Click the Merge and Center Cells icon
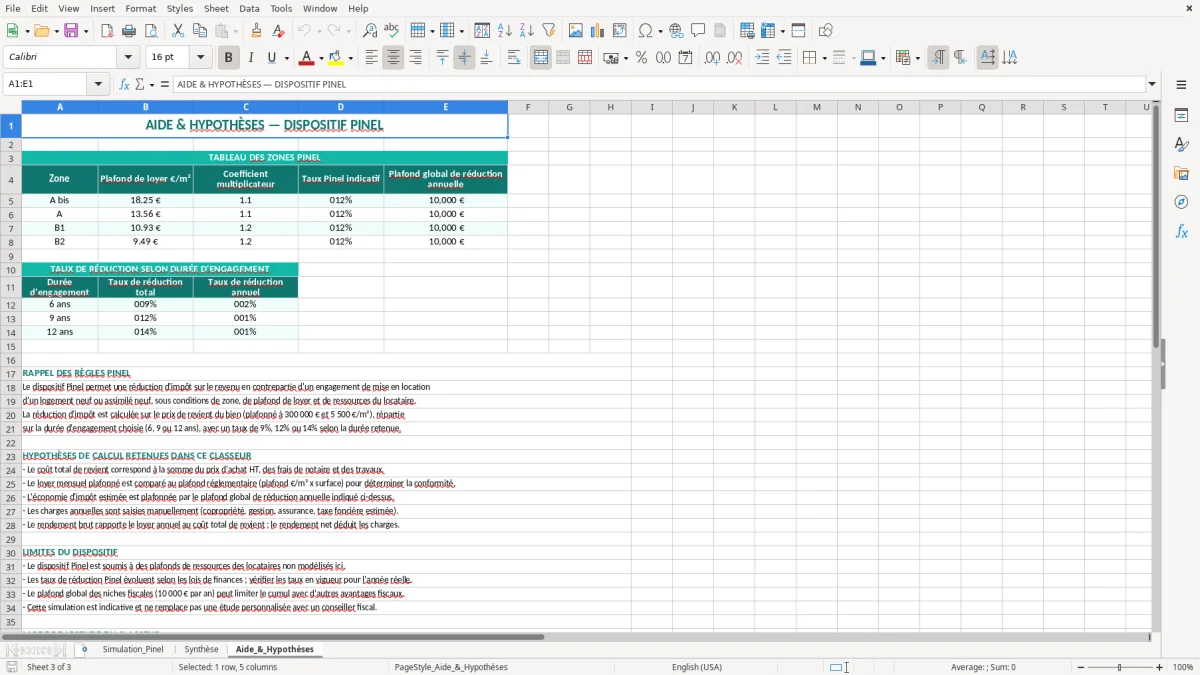1200x675 pixels. pos(541,58)
